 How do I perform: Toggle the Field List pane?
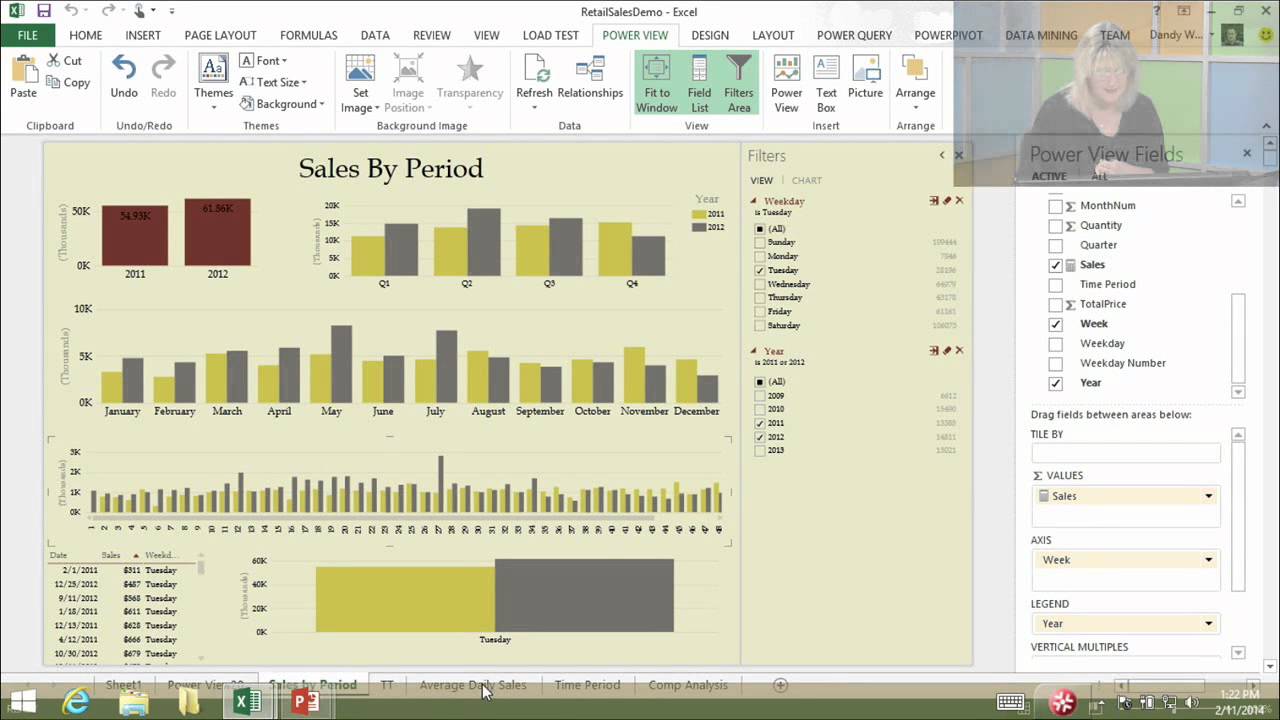[x=699, y=83]
